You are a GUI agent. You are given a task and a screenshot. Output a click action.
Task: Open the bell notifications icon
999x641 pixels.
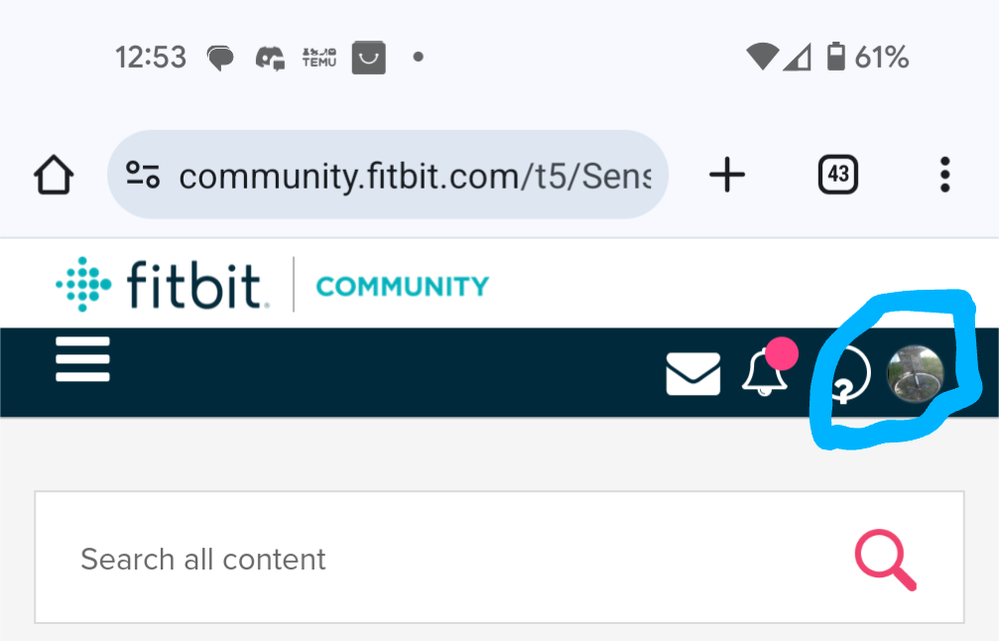tap(764, 372)
